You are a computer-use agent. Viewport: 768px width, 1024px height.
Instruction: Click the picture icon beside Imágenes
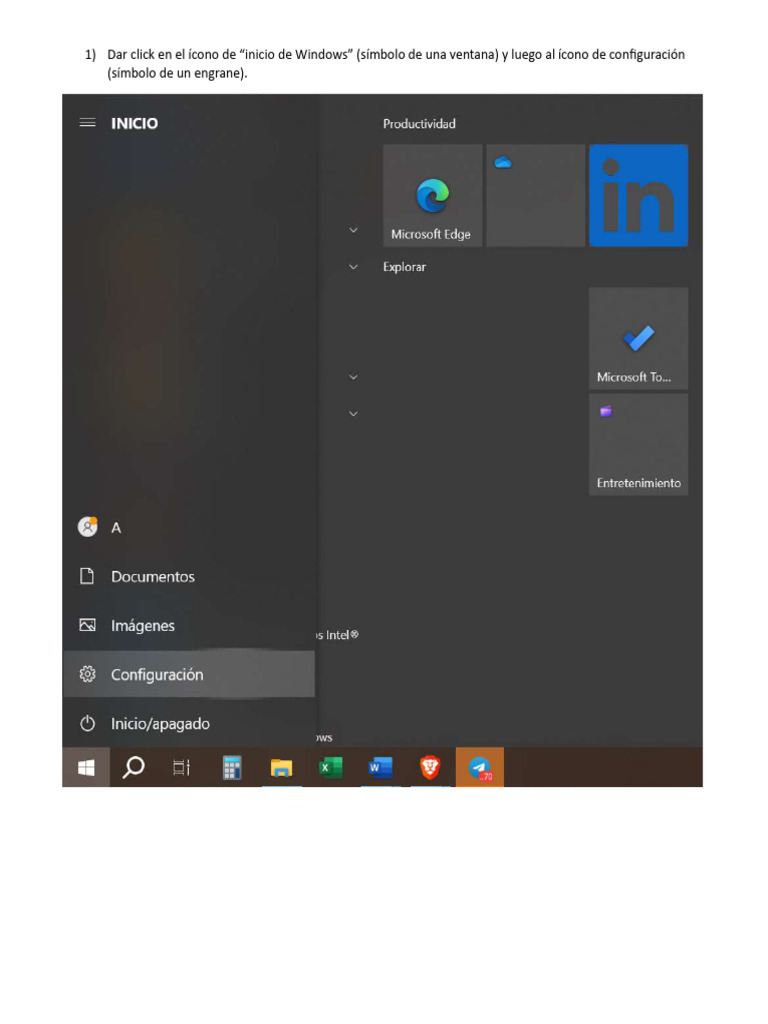coord(88,625)
